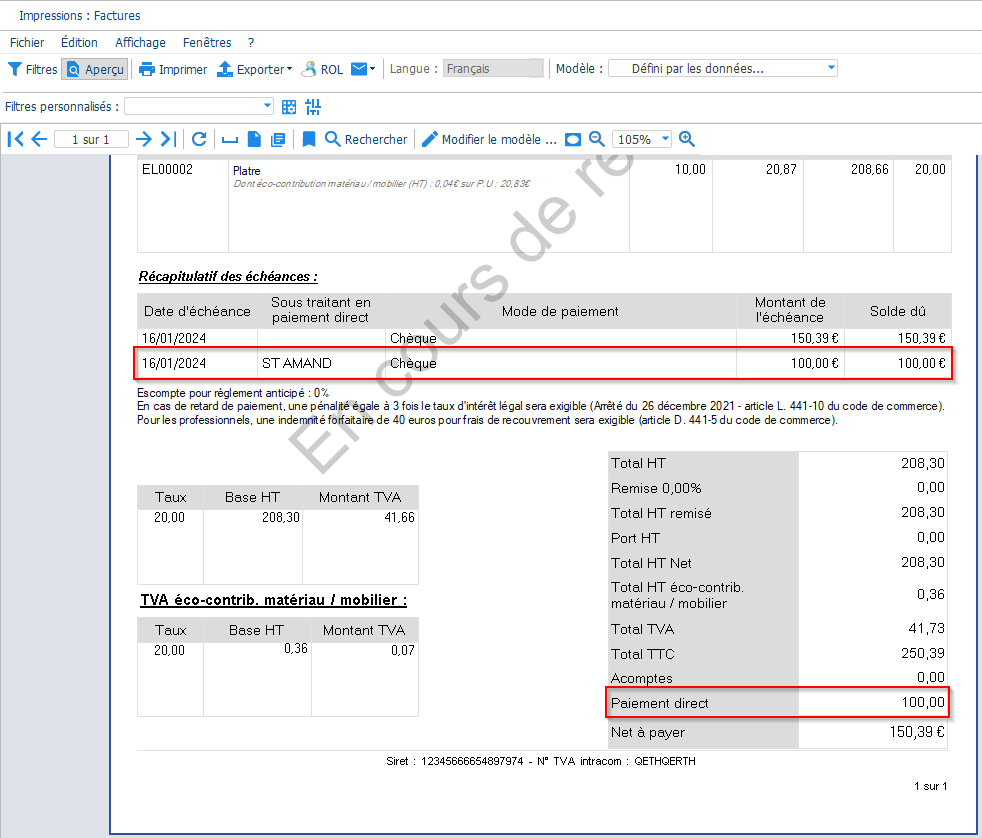Click the 208,66 line amount
This screenshot has height=838, width=982.
coord(869,169)
